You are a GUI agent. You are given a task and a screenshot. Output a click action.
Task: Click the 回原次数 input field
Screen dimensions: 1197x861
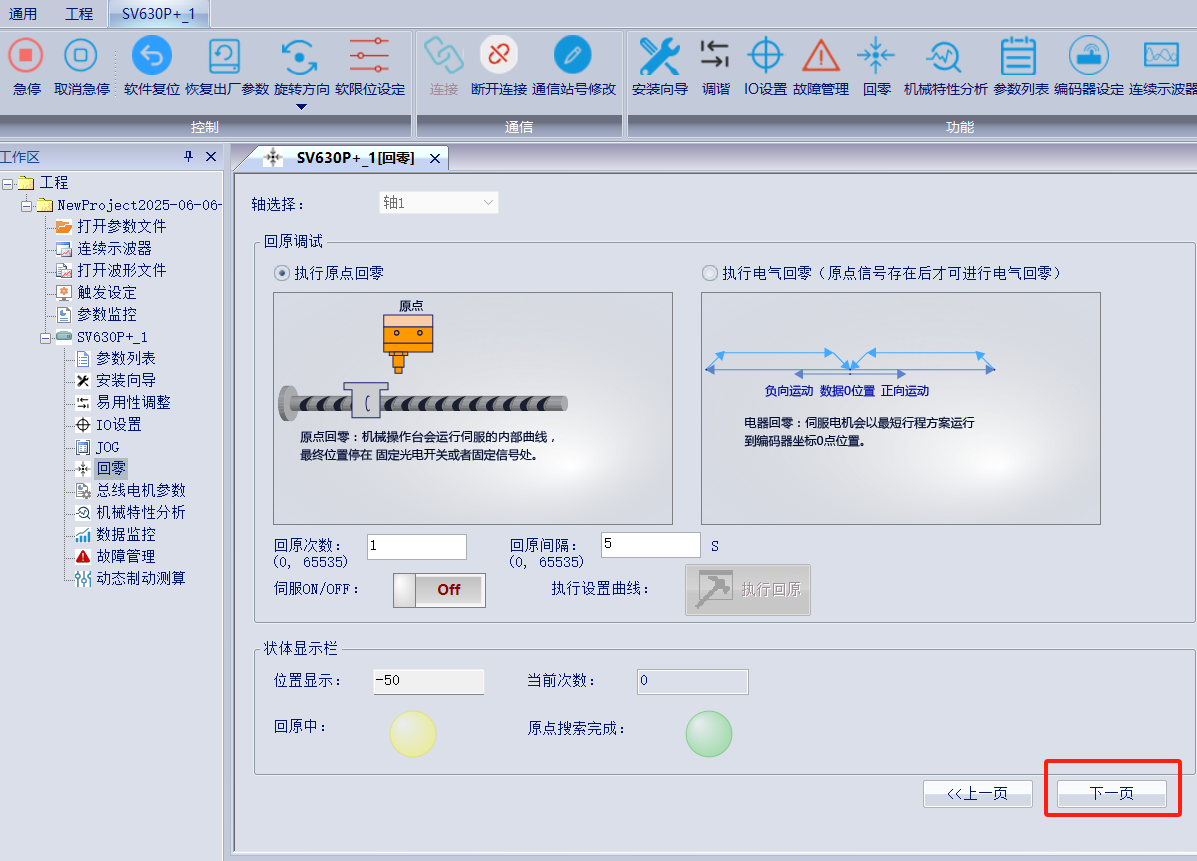(x=416, y=546)
